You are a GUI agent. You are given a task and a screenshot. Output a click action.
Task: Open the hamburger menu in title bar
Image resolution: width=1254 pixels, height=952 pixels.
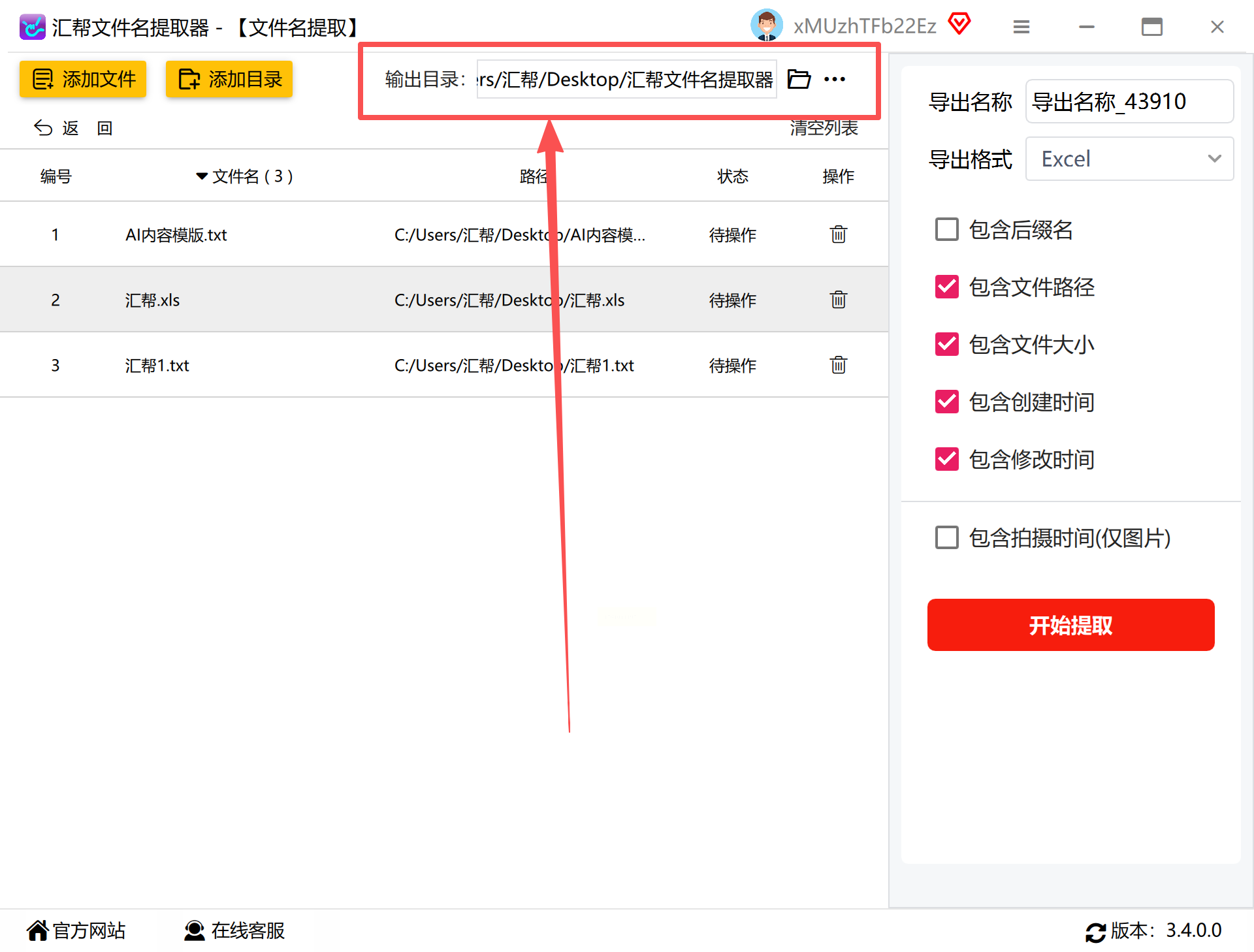pyautogui.click(x=1021, y=27)
